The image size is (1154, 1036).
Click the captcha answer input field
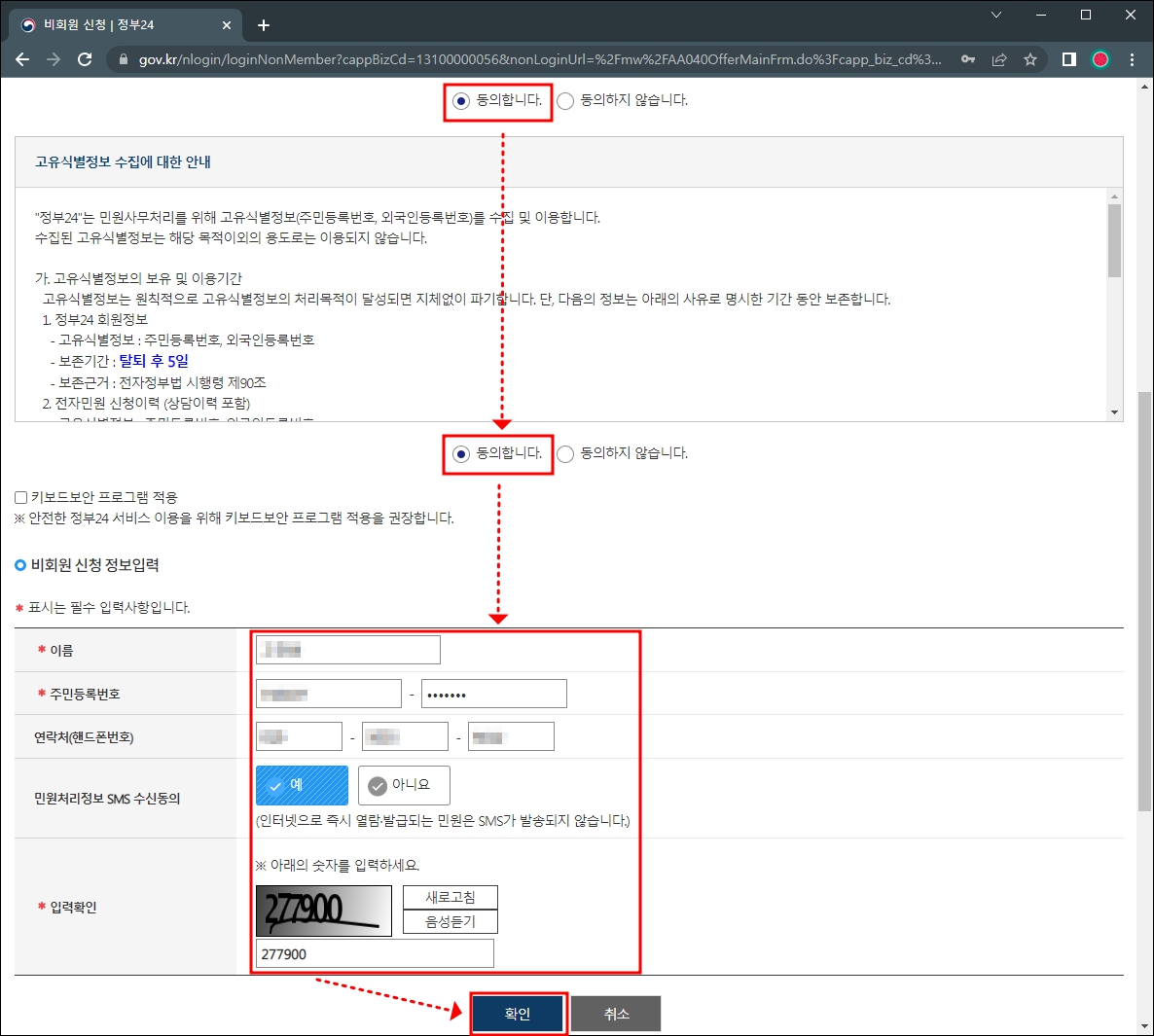374,952
